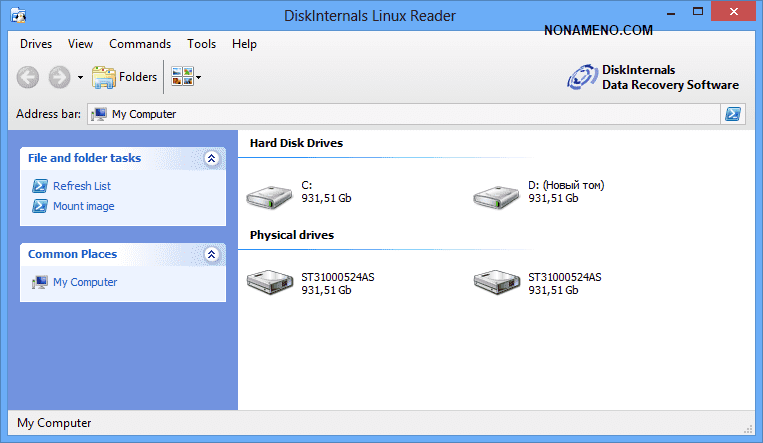Open navigation history dropdown arrow

pos(80,77)
